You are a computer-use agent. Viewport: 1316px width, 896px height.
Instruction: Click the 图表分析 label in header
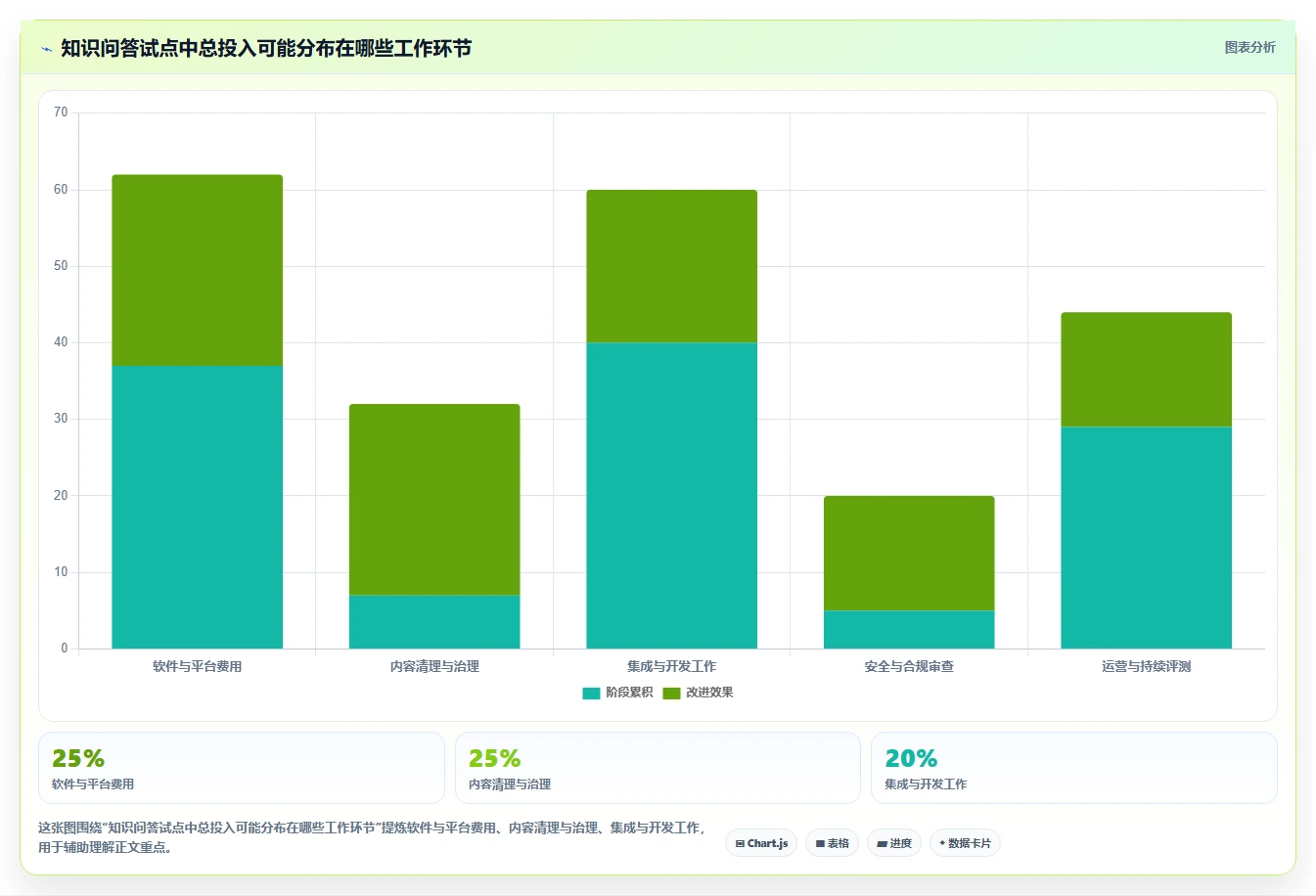point(1249,47)
